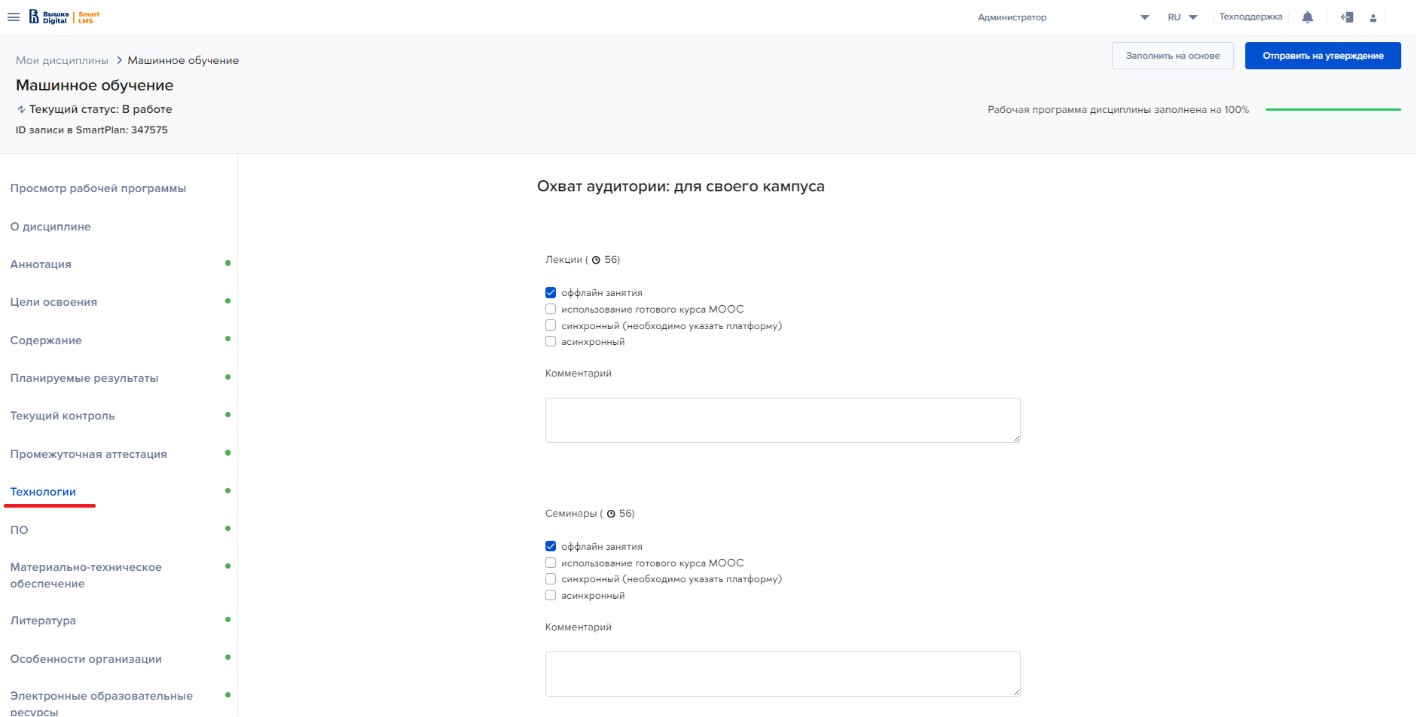Open the hamburger menu in the header

tap(14, 17)
